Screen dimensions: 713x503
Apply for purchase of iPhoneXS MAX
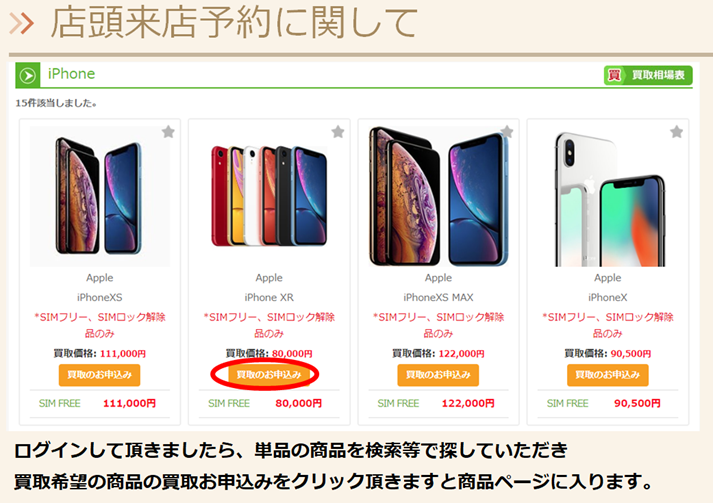coord(438,375)
